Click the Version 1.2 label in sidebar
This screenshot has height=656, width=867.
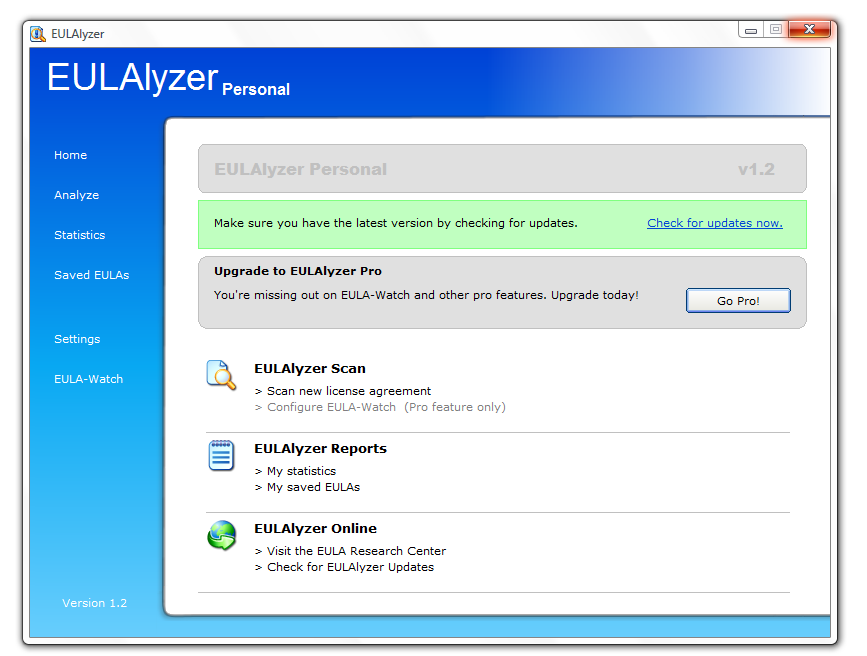pyautogui.click(x=95, y=603)
